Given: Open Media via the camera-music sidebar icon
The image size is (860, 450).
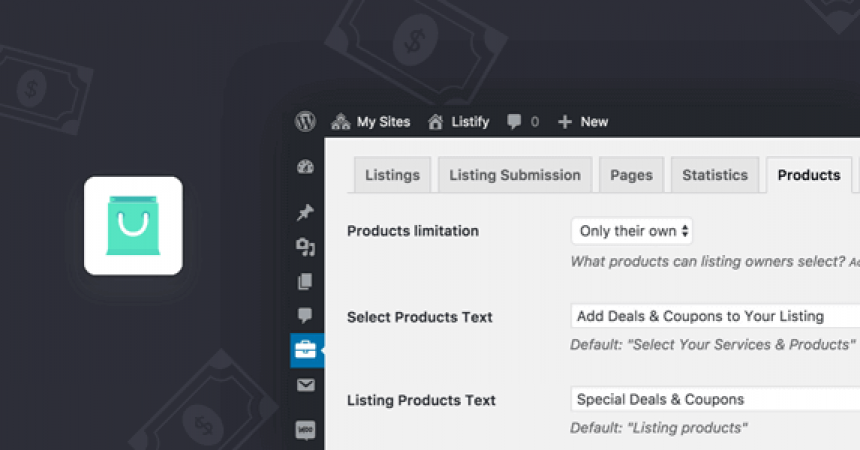Looking at the screenshot, I should point(305,247).
